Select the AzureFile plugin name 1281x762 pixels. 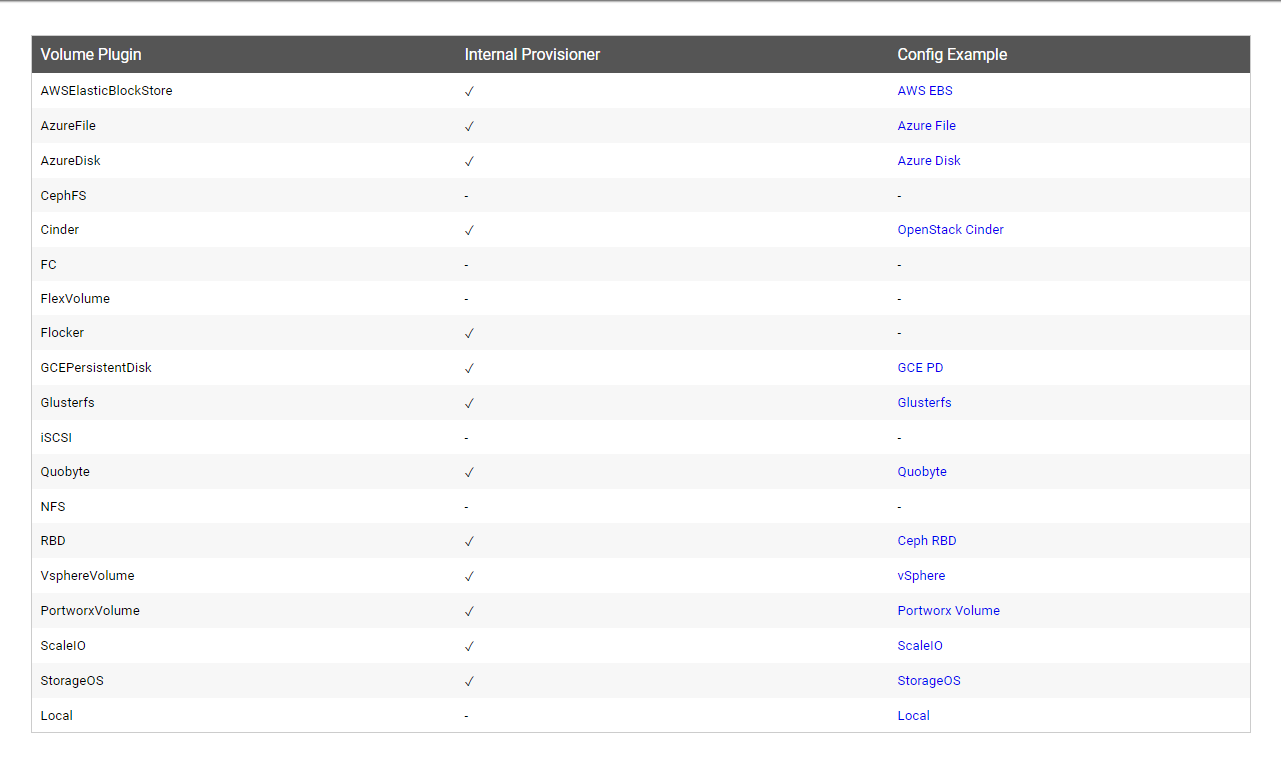tap(68, 126)
